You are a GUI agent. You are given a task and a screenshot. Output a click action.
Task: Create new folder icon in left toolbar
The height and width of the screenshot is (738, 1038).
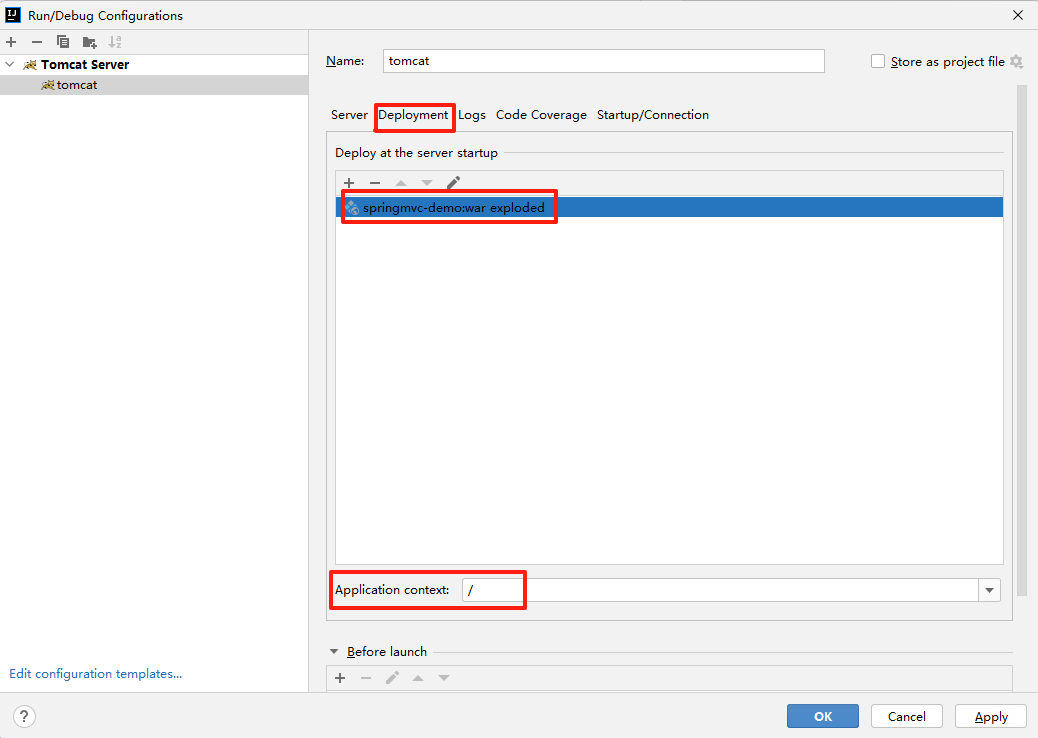pos(89,42)
